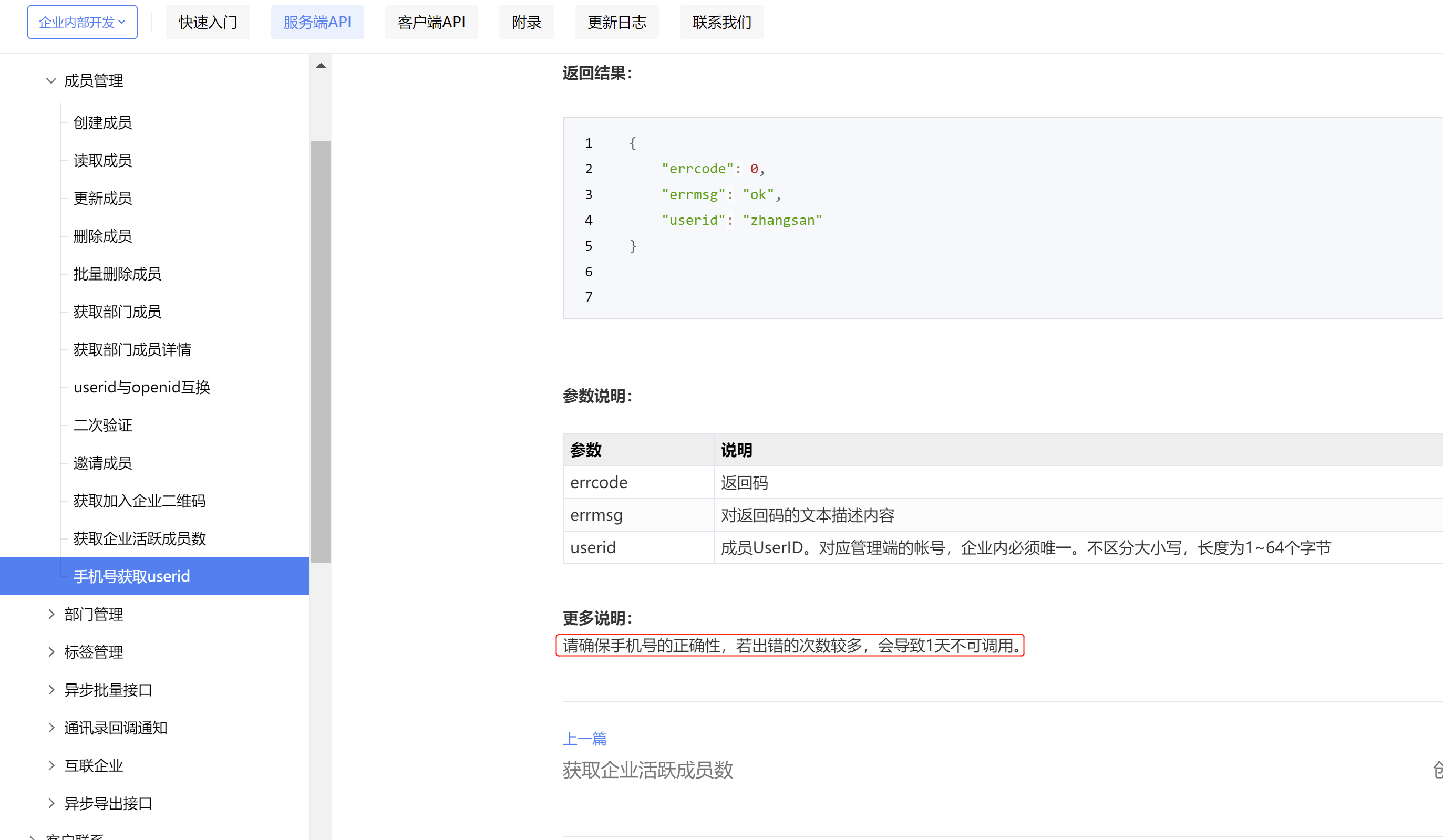This screenshot has width=1443, height=840.
Task: Switch to the 客户端API tab
Action: [431, 22]
